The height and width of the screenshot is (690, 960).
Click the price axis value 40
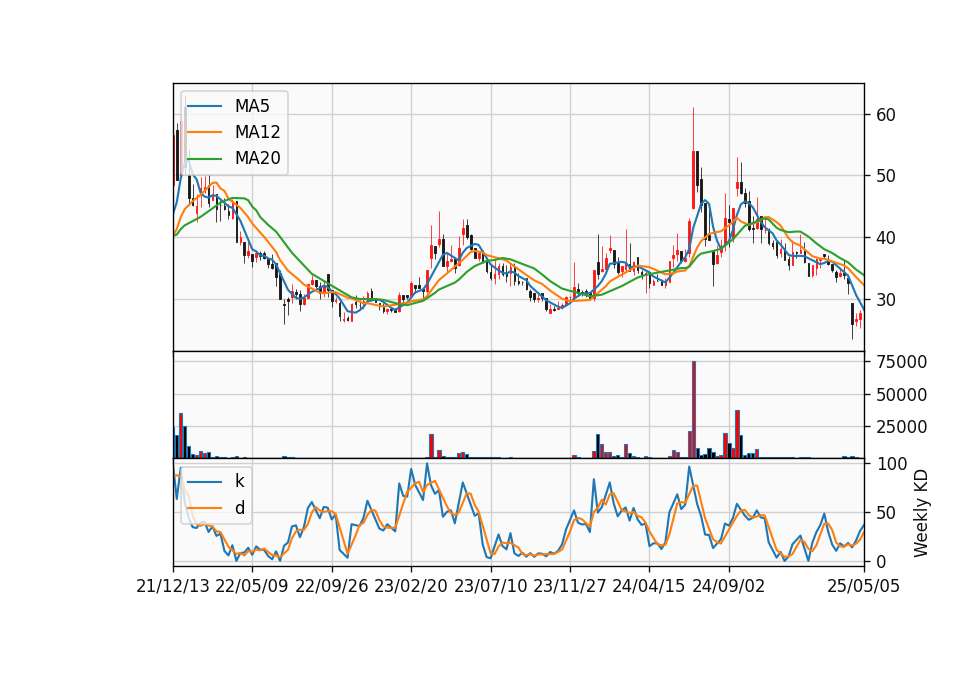pos(885,238)
